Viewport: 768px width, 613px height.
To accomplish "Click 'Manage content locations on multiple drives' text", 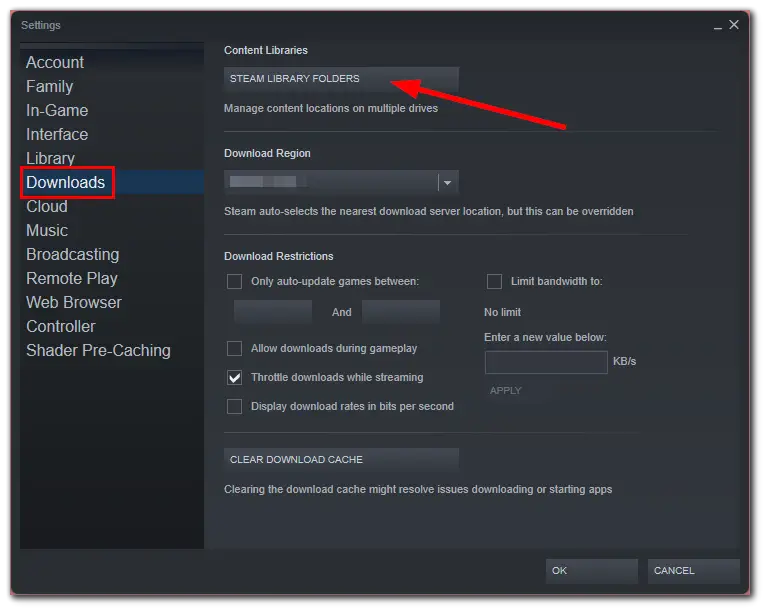I will pos(331,108).
